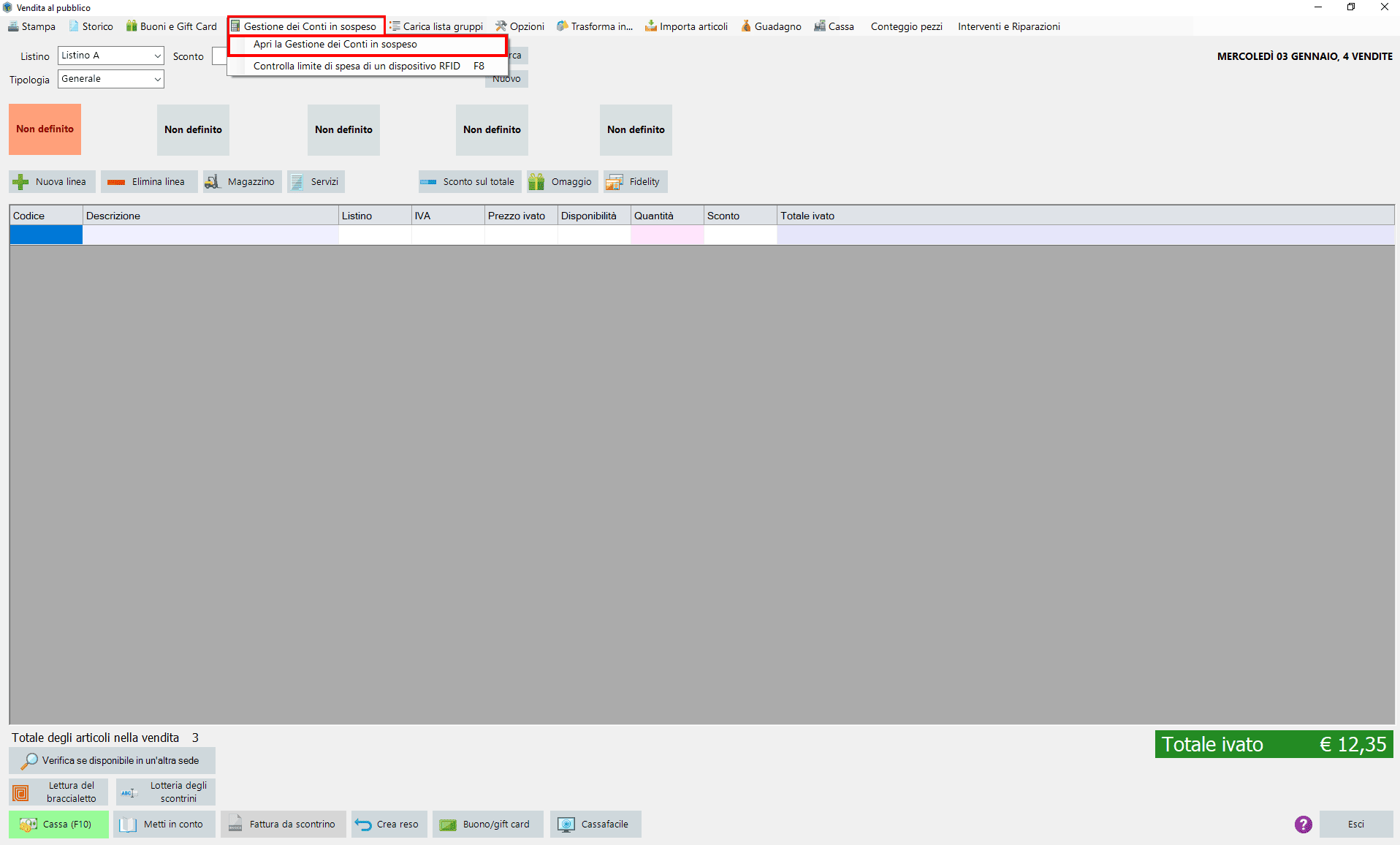
Task: Click the Fidelity card icon
Action: [615, 182]
